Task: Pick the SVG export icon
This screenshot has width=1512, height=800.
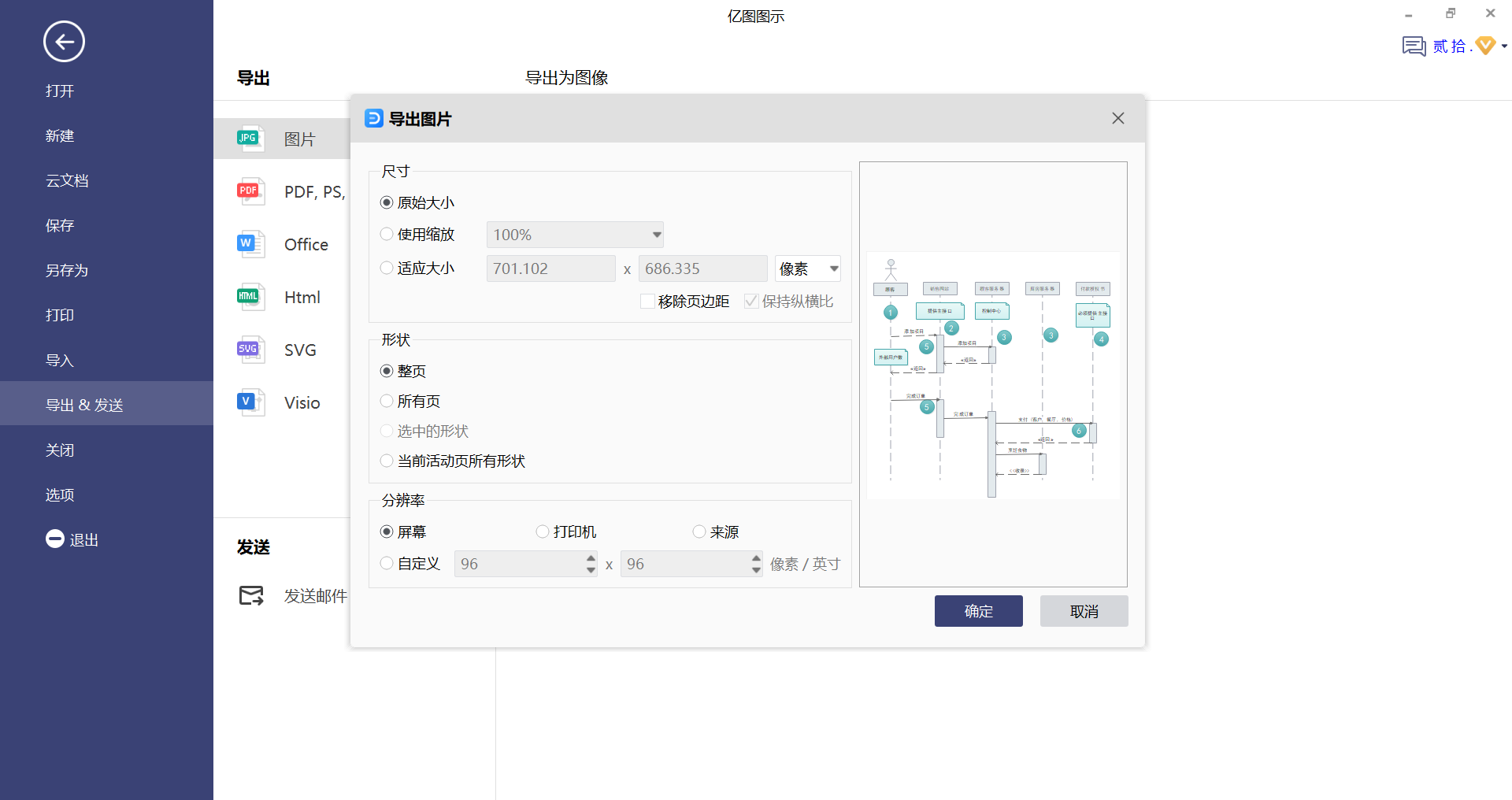Action: tap(250, 350)
